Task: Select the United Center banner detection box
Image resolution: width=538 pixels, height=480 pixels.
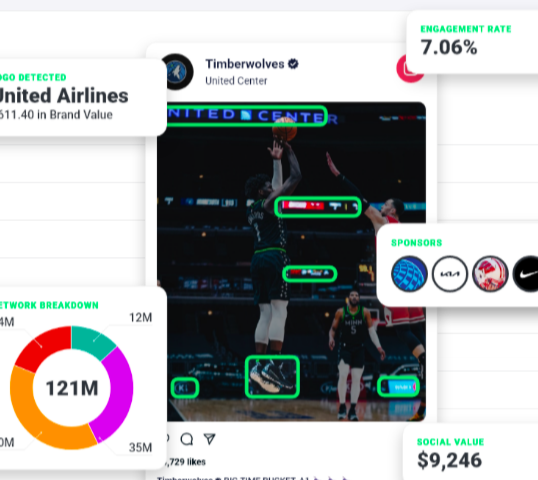Action: tap(247, 116)
